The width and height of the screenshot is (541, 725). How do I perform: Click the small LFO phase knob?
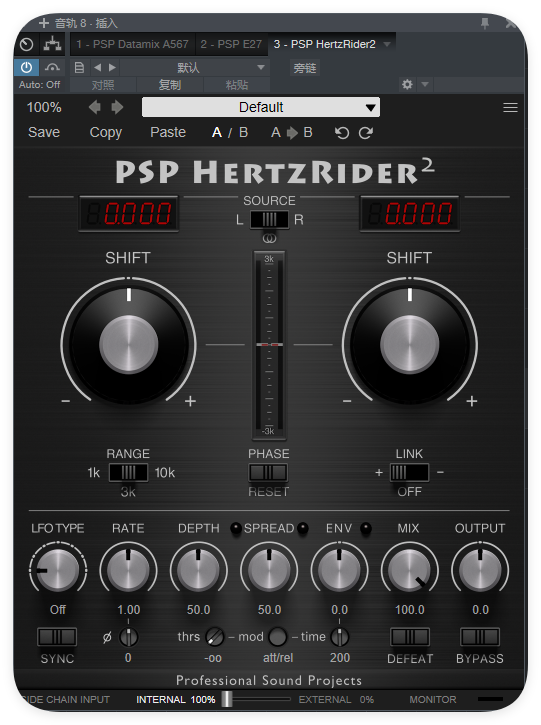[x=128, y=637]
